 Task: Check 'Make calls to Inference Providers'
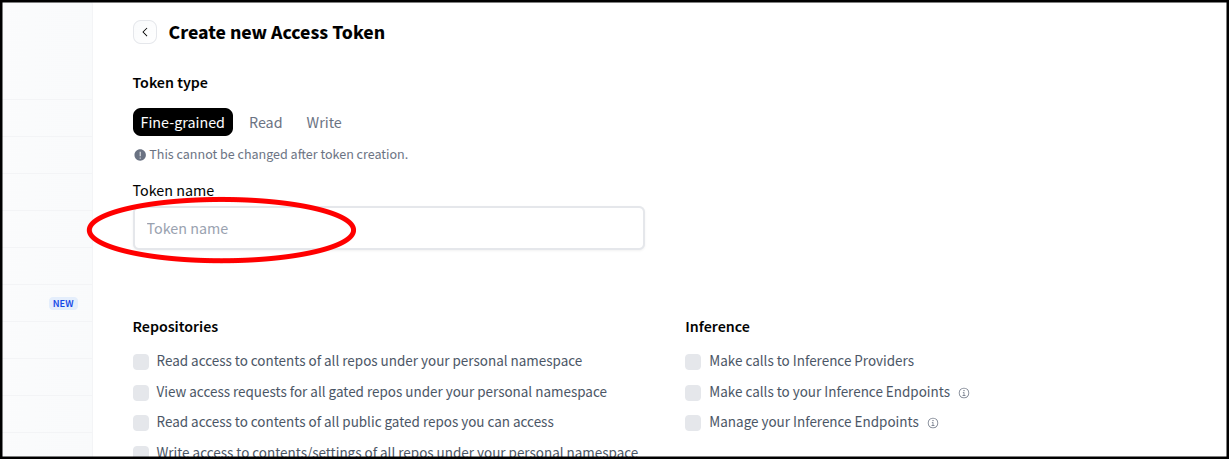(693, 361)
